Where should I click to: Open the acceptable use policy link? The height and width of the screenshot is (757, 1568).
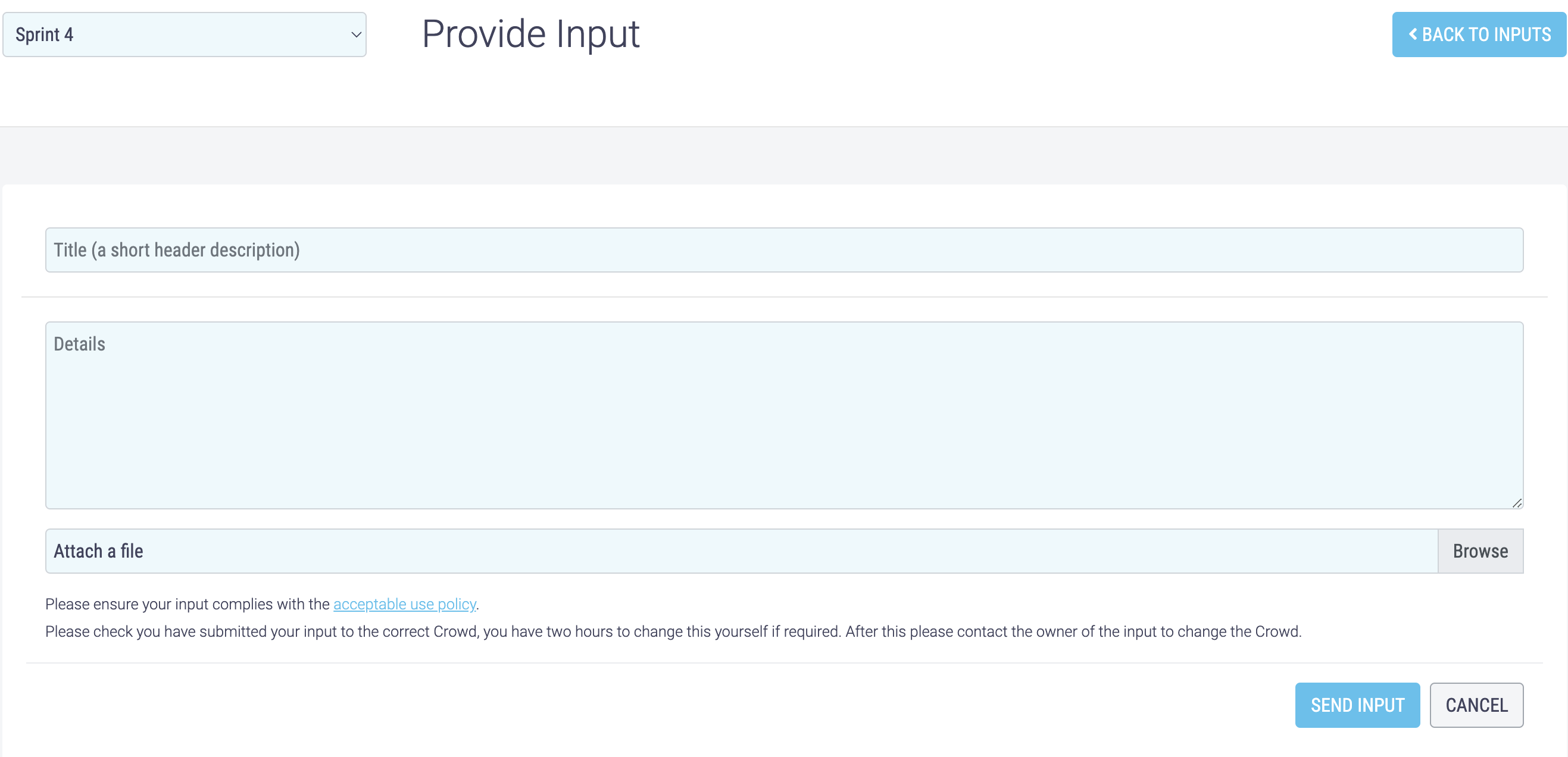pyautogui.click(x=405, y=603)
